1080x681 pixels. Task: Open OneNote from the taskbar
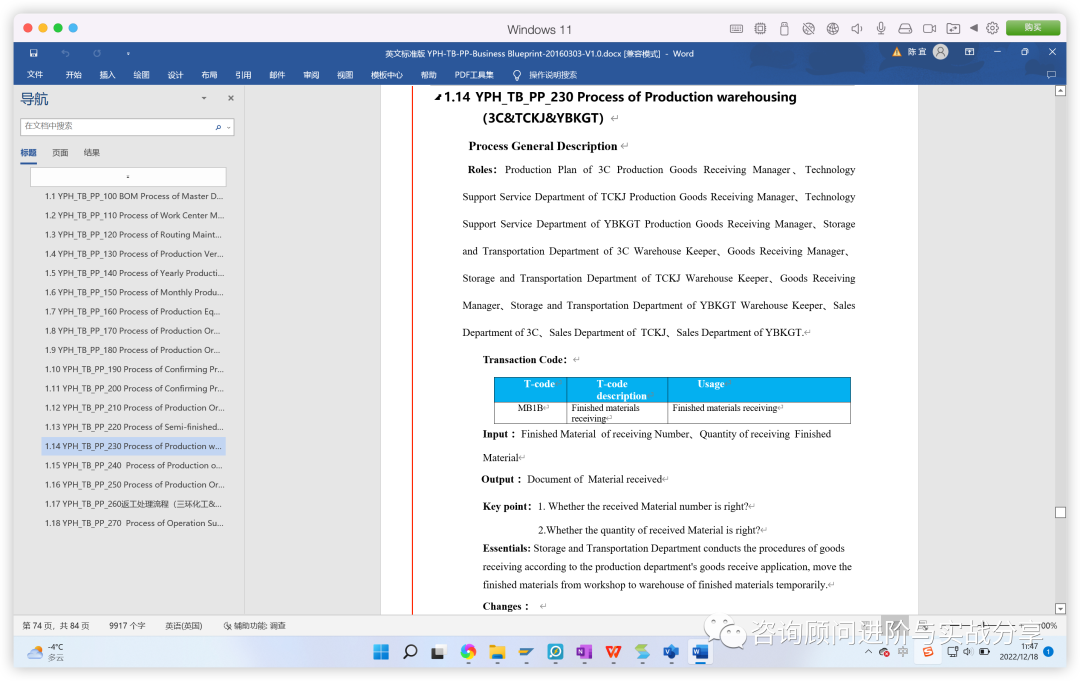(584, 651)
